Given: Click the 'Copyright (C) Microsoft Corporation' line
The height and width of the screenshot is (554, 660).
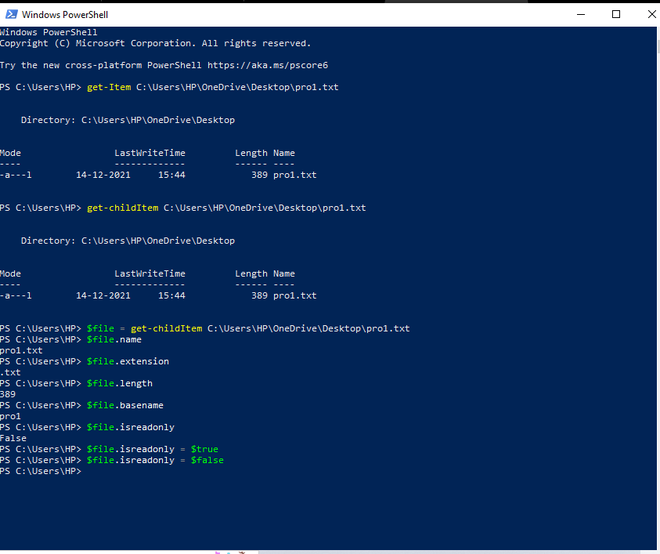Looking at the screenshot, I should (155, 43).
